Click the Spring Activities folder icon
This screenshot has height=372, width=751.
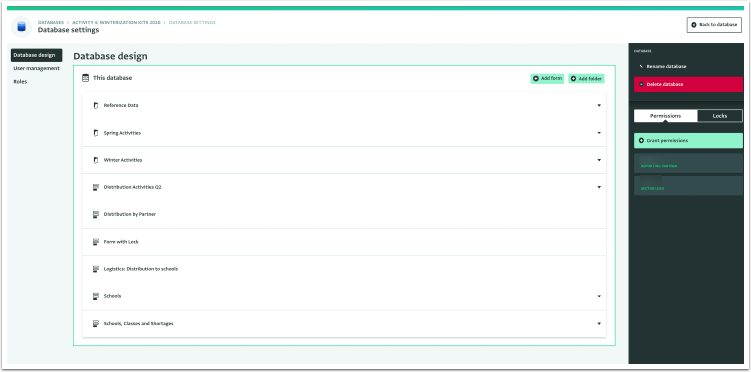pyautogui.click(x=96, y=133)
